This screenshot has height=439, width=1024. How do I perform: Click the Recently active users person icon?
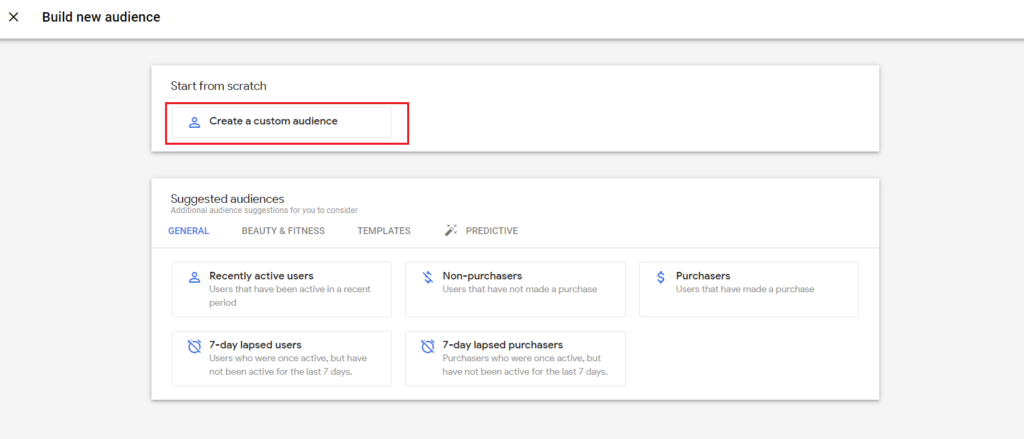195,277
